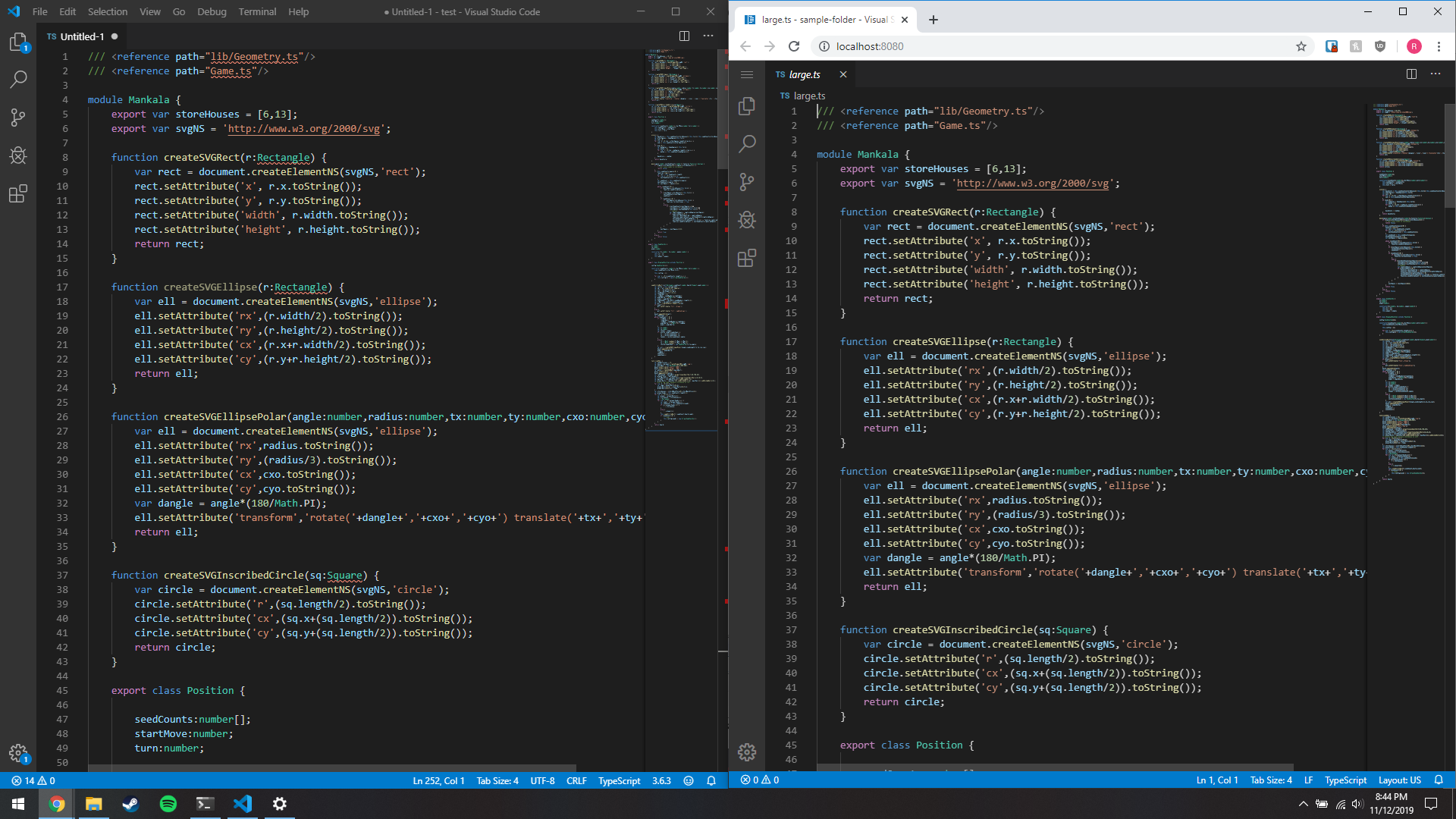
Task: Open Layout: US in browser status bar
Action: (1399, 780)
